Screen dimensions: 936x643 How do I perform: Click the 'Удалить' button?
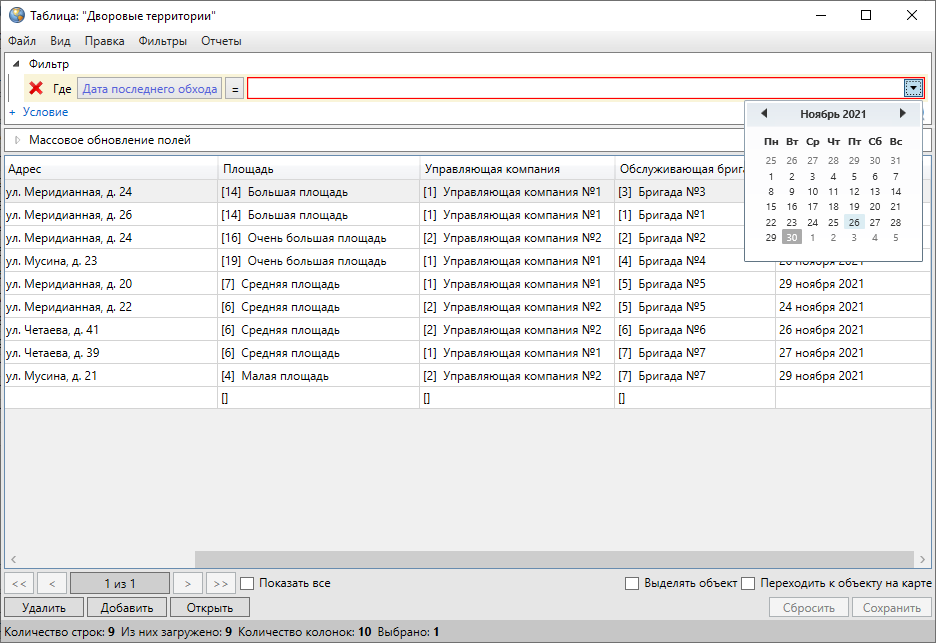click(43, 607)
